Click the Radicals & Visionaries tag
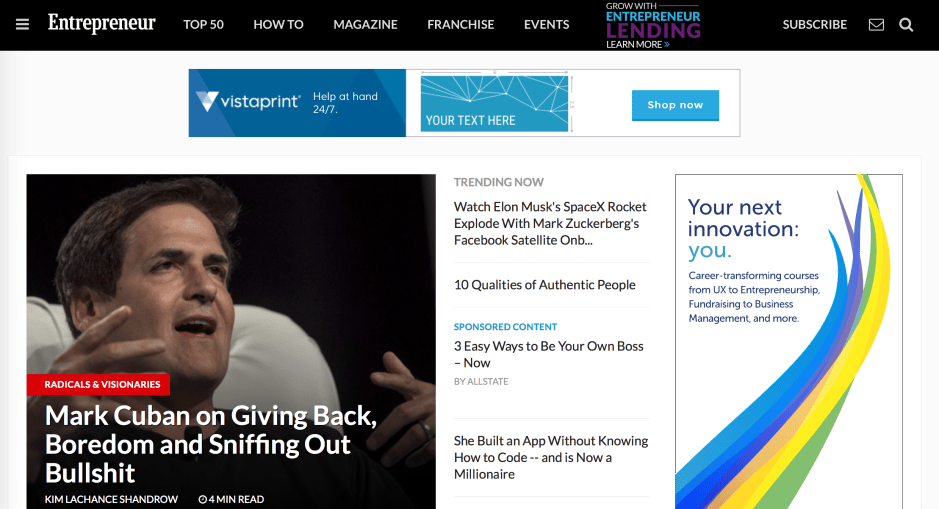The image size is (939, 509). (x=98, y=384)
